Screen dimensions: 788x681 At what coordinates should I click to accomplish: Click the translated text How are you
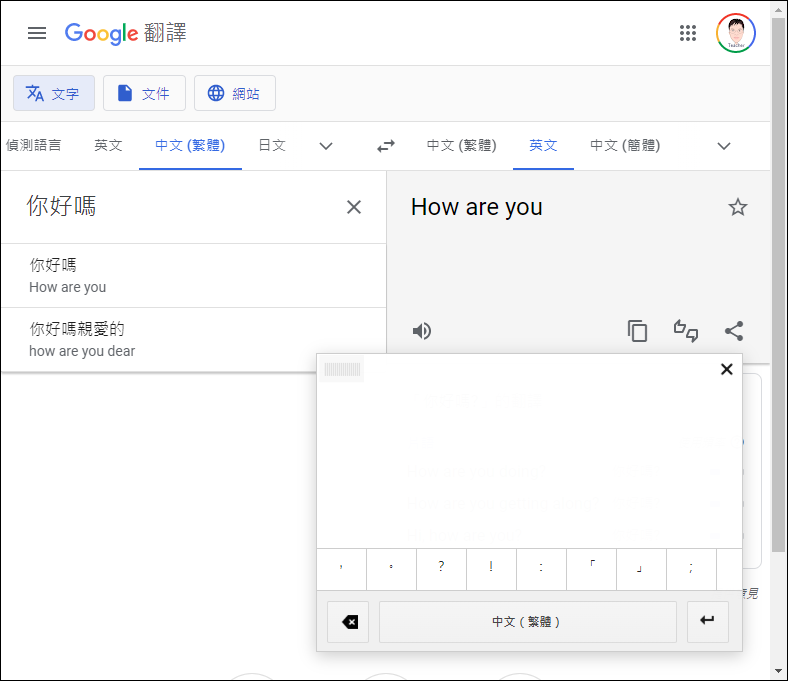click(x=476, y=207)
